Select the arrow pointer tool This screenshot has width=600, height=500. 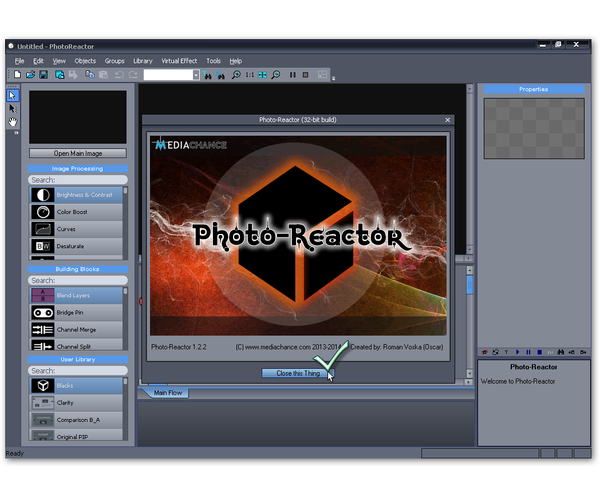[12, 96]
